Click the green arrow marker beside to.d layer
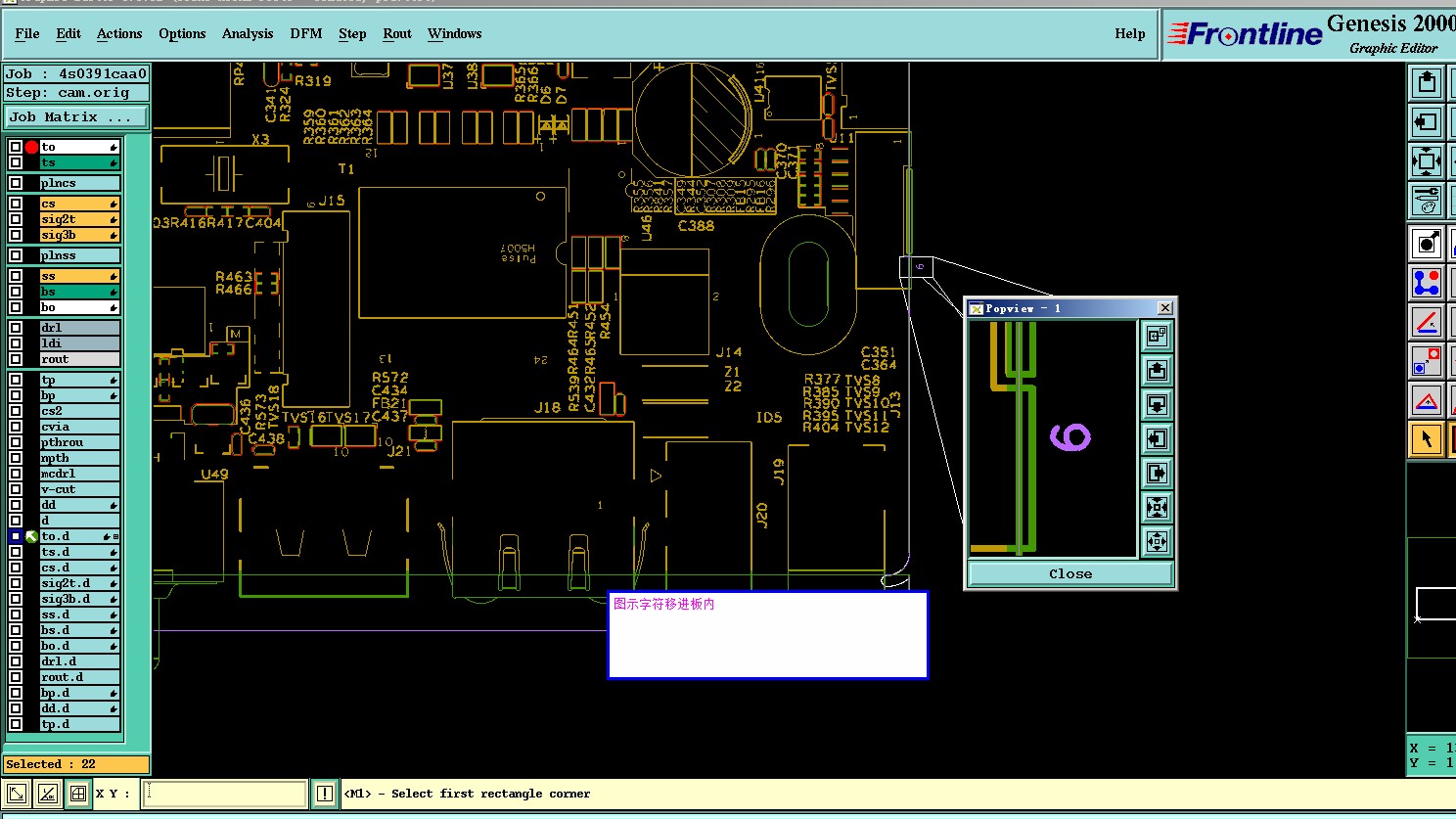1456x819 pixels. point(31,536)
